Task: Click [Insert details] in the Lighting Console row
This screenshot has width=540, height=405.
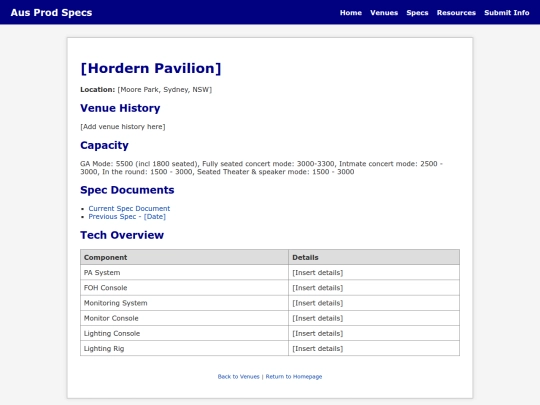Action: coord(318,333)
